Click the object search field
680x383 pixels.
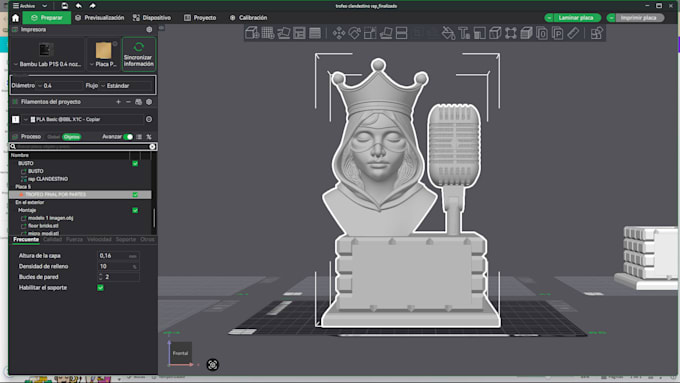[x=82, y=147]
